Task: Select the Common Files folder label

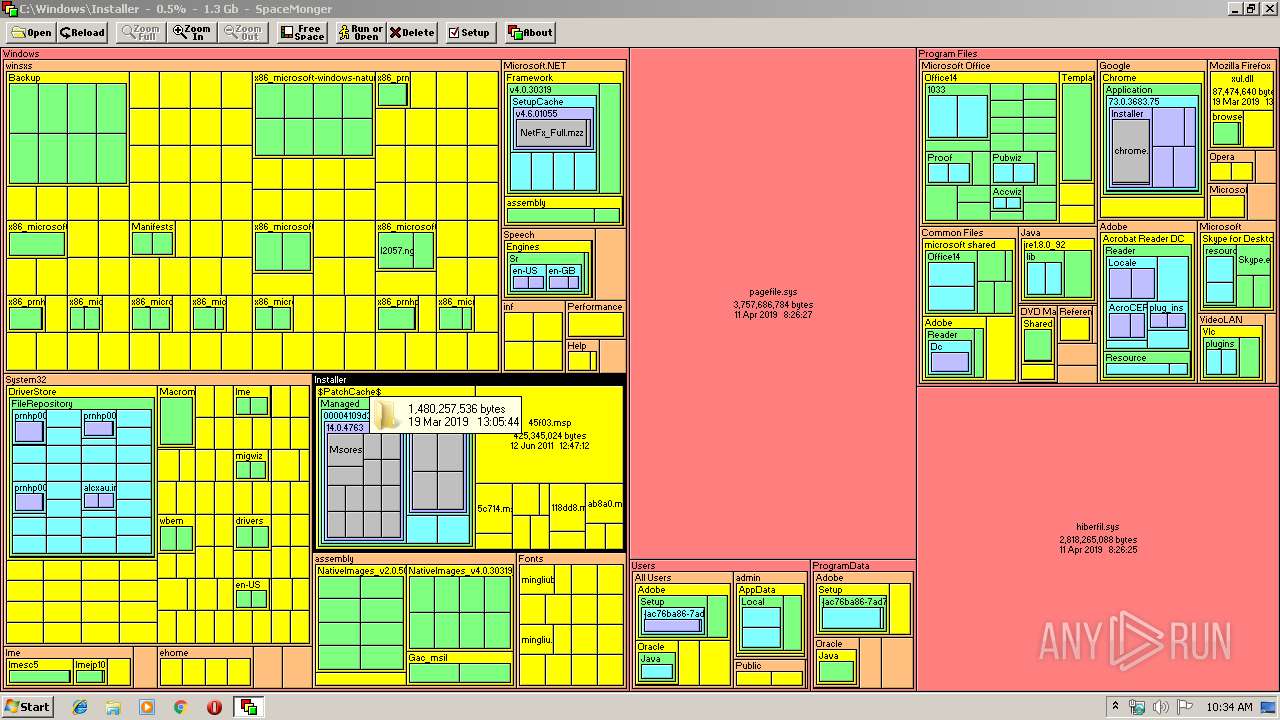Action: [x=952, y=233]
